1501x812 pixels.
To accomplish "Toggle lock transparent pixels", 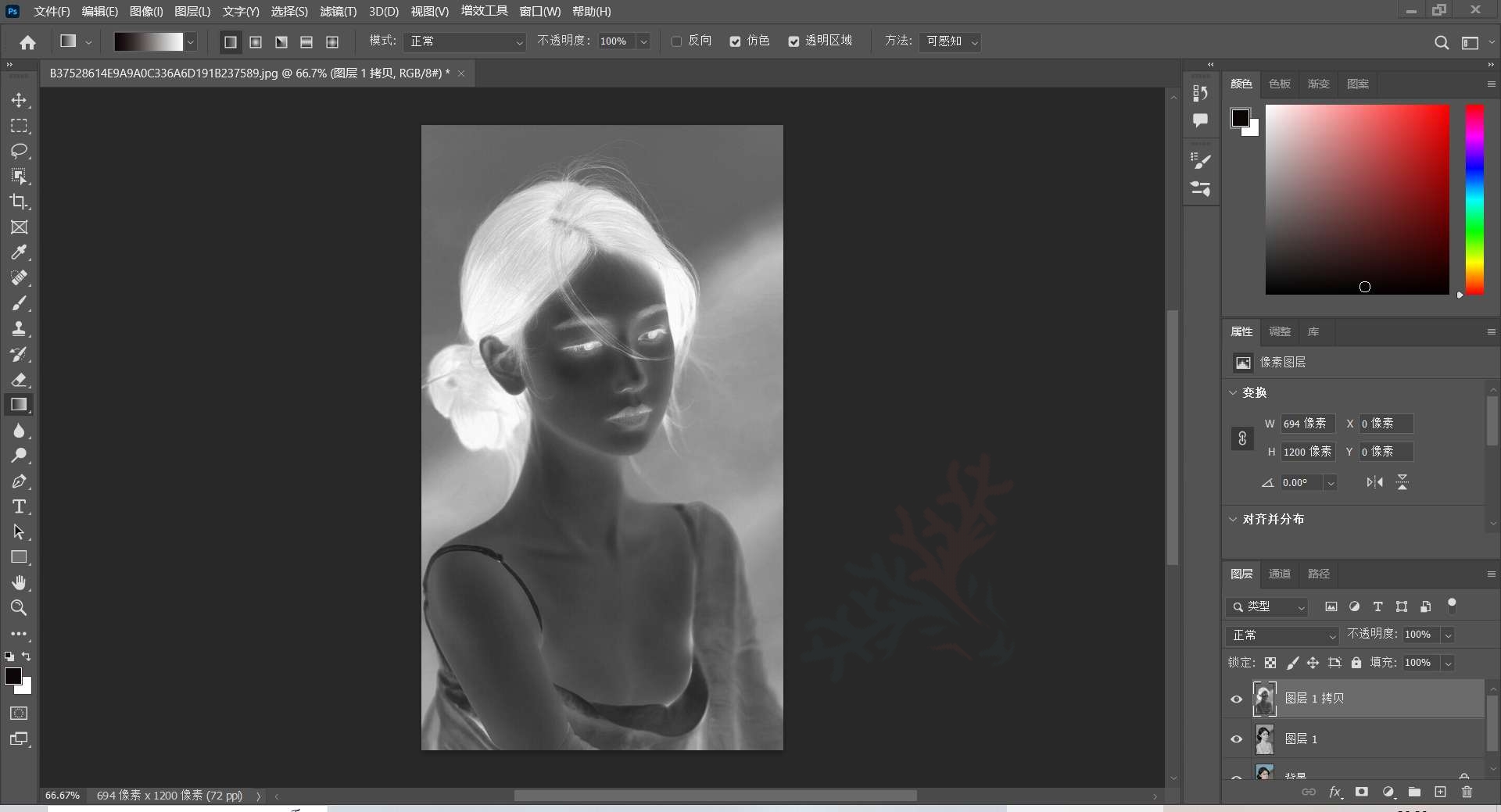I will pyautogui.click(x=1270, y=663).
